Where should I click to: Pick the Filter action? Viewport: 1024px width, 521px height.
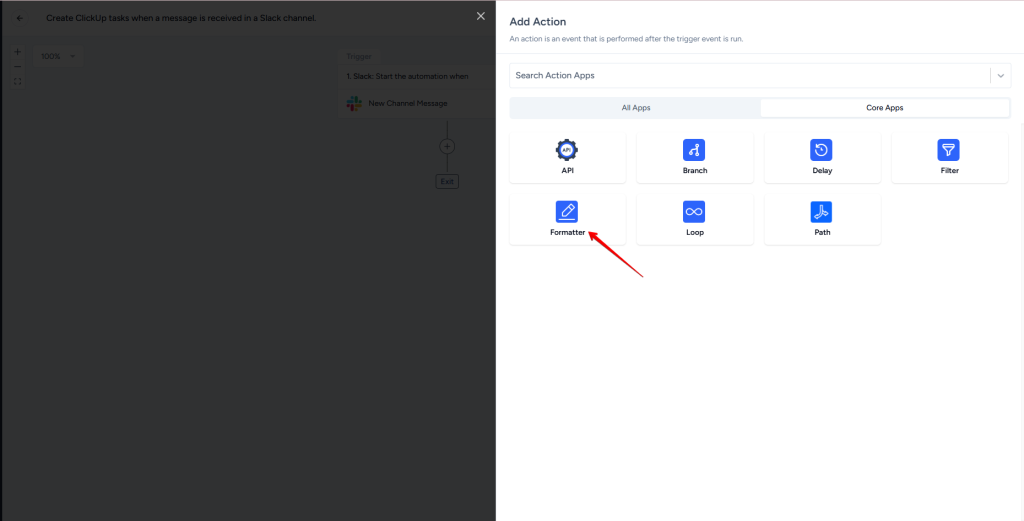click(x=948, y=158)
